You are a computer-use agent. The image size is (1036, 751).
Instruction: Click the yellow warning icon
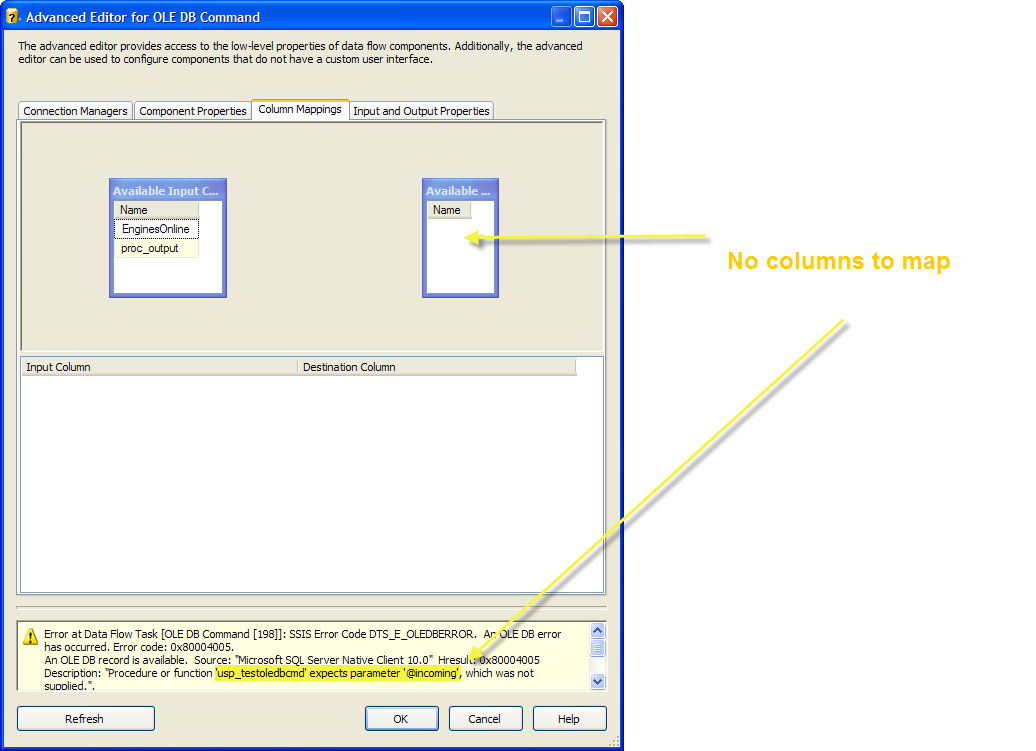(x=30, y=637)
